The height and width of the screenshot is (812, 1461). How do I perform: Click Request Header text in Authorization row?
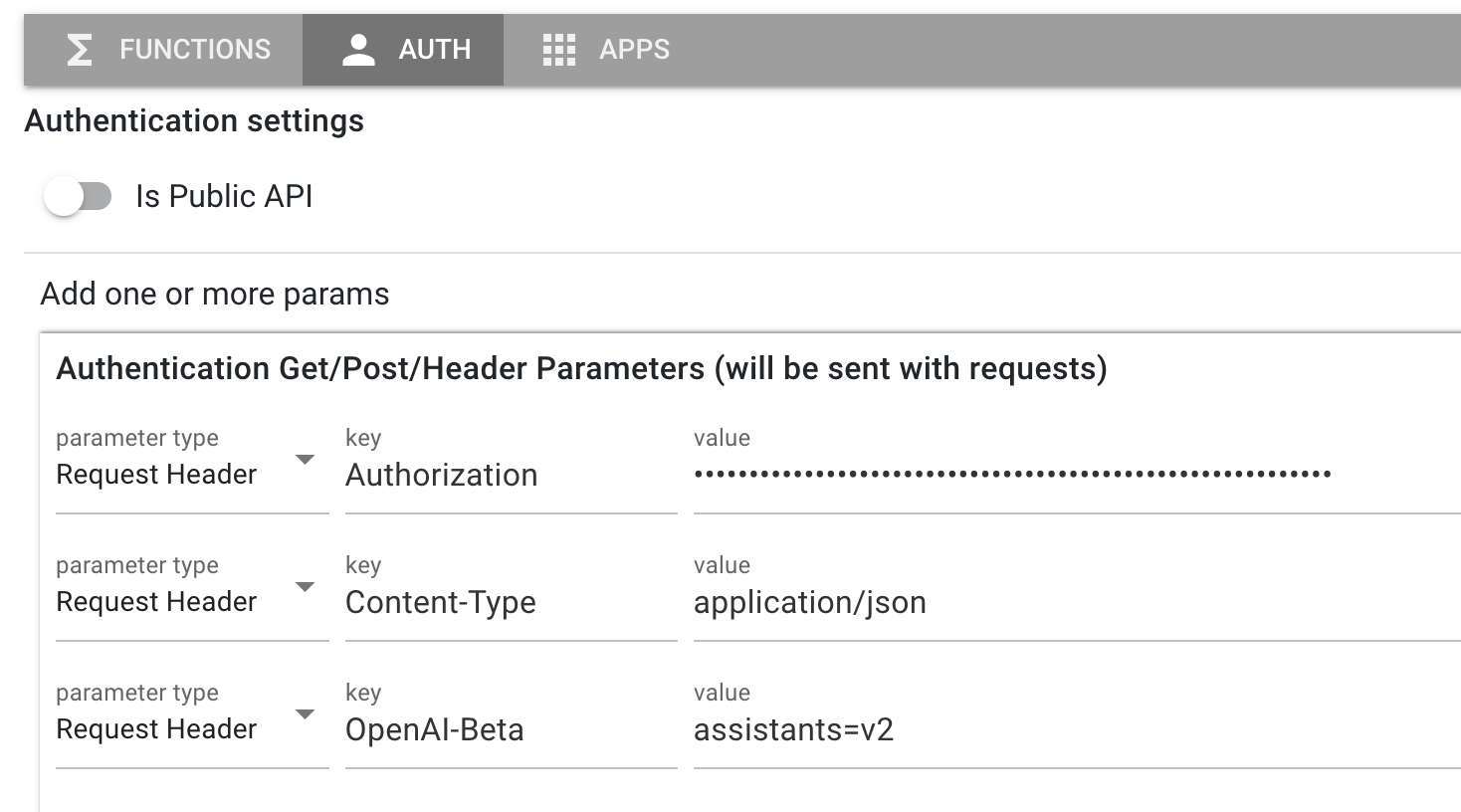coord(156,476)
